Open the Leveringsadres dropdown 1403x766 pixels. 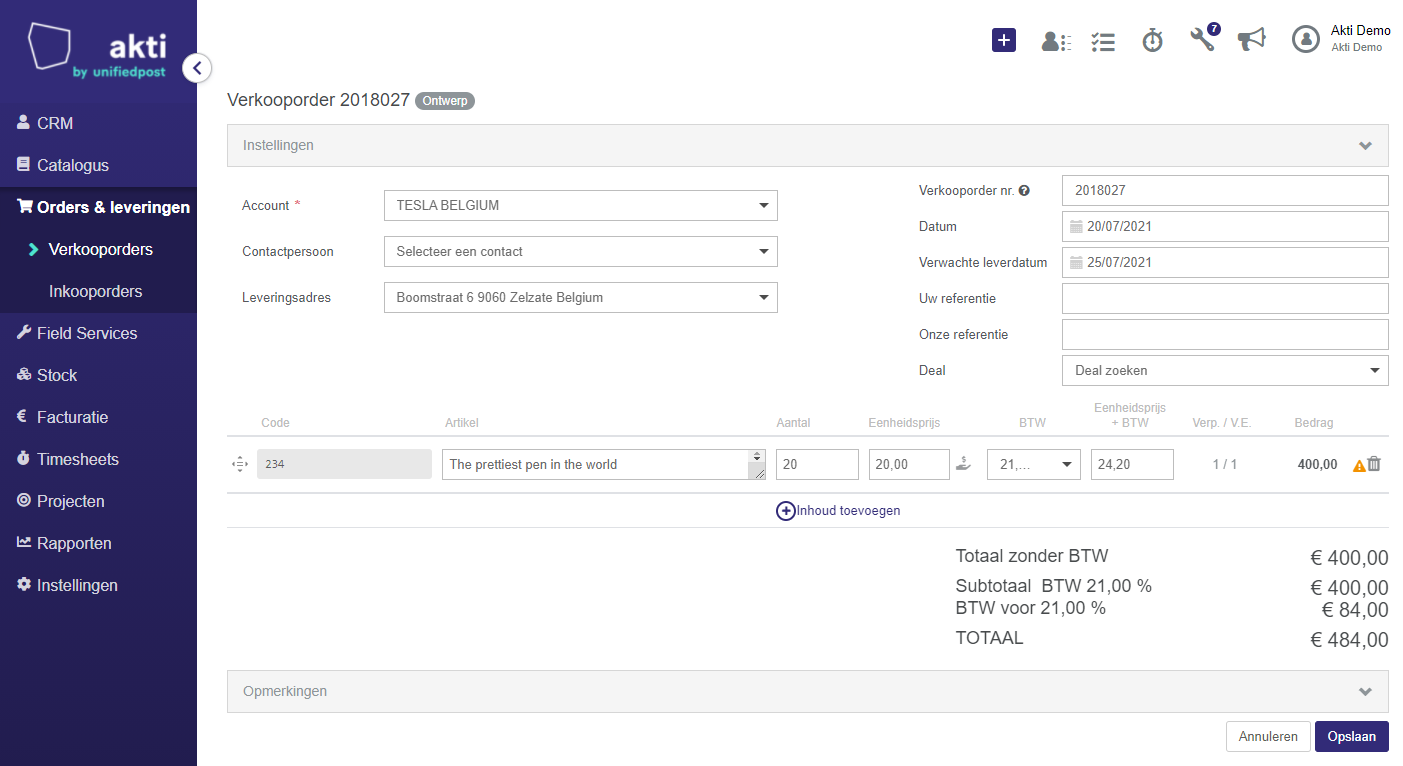point(580,297)
